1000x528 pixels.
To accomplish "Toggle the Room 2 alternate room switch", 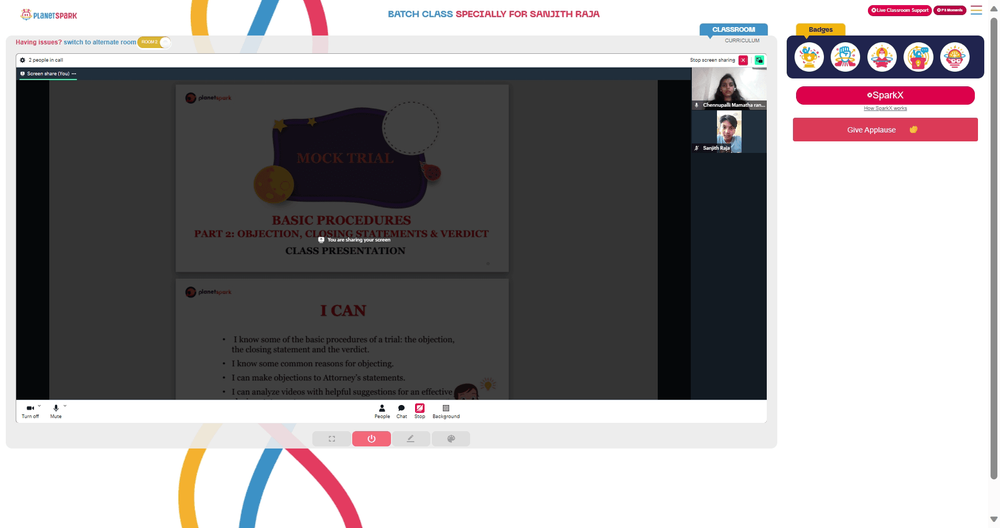I will point(154,42).
